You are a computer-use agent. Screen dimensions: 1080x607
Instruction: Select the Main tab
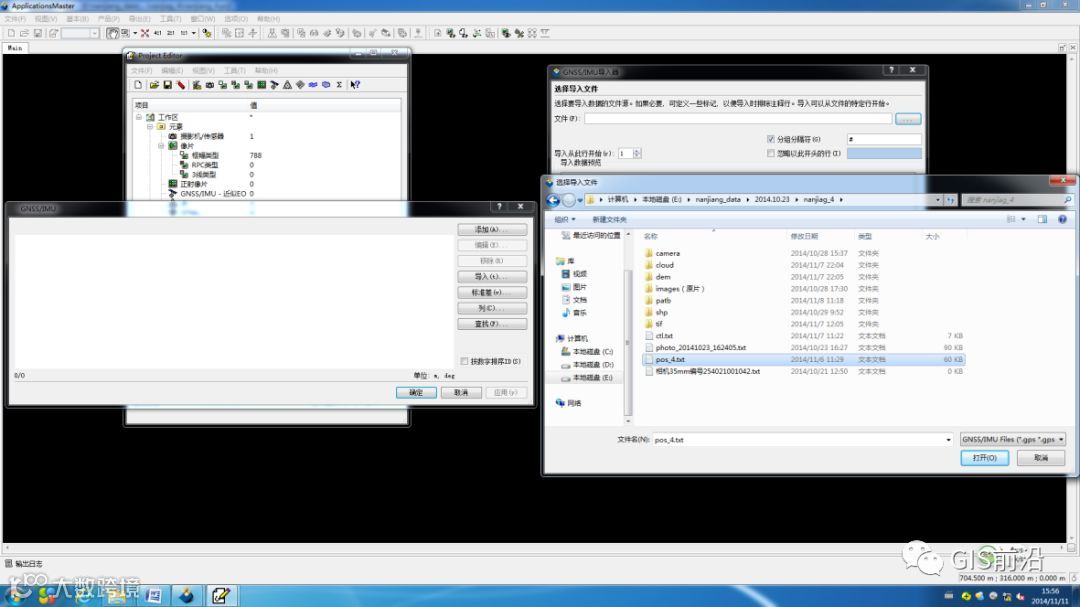[14, 48]
